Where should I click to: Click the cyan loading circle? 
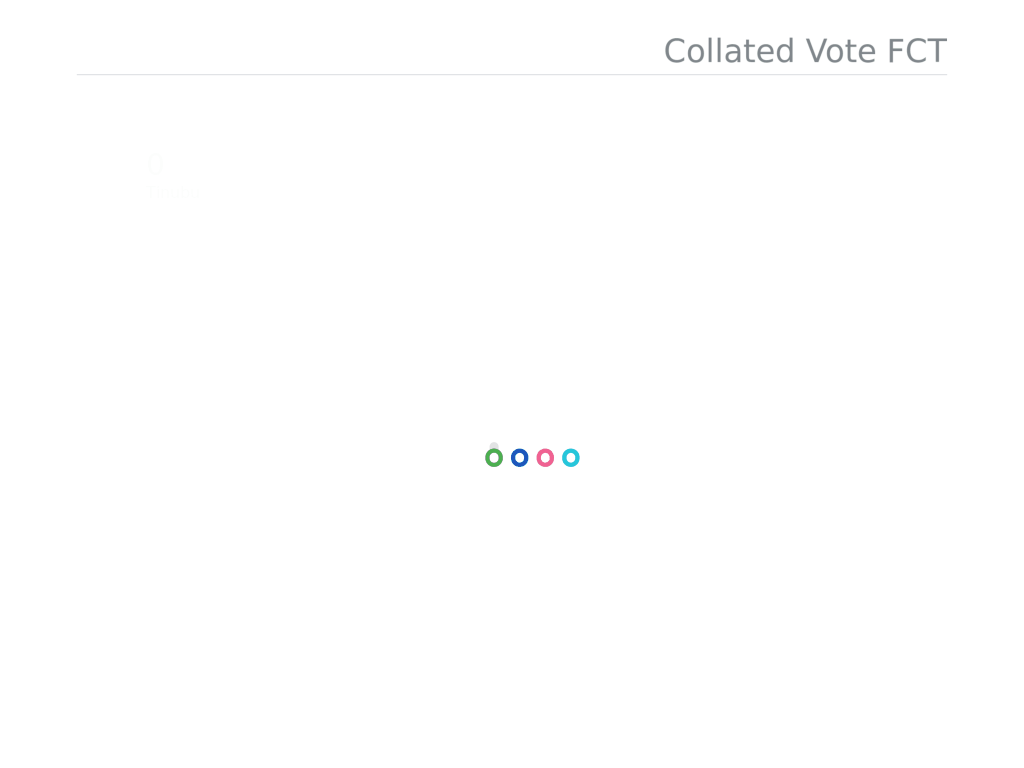[x=570, y=458]
